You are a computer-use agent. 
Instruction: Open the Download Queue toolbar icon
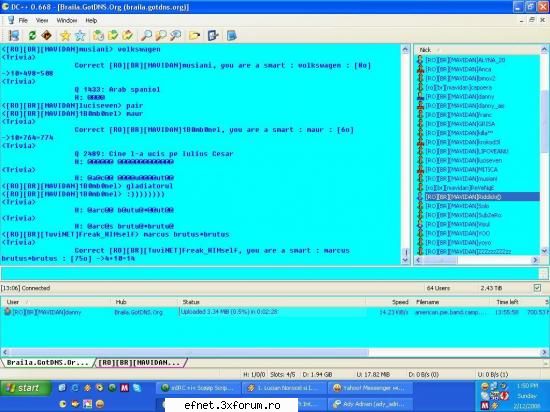coord(98,35)
